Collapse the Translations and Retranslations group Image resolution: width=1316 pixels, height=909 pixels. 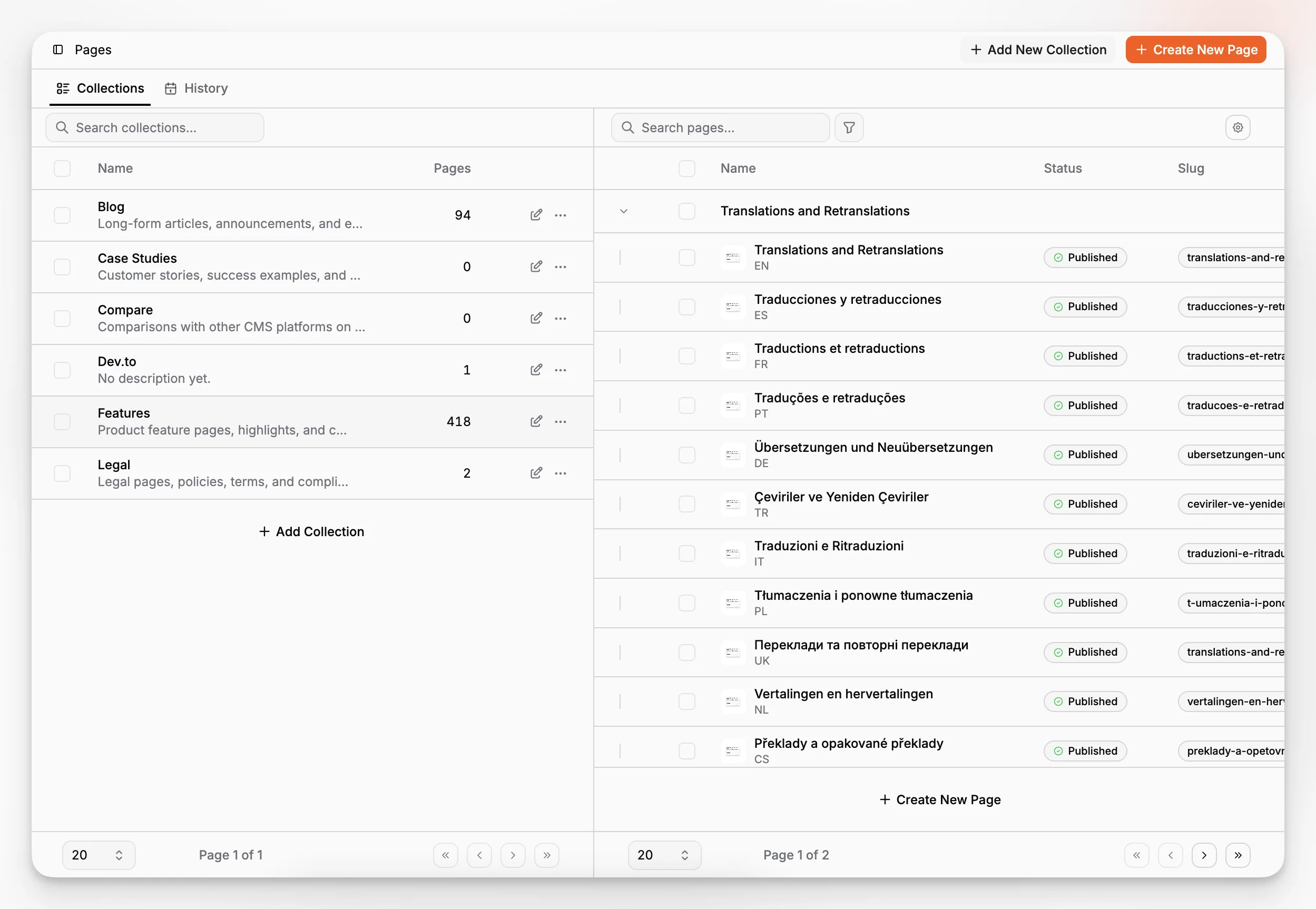pyautogui.click(x=623, y=211)
